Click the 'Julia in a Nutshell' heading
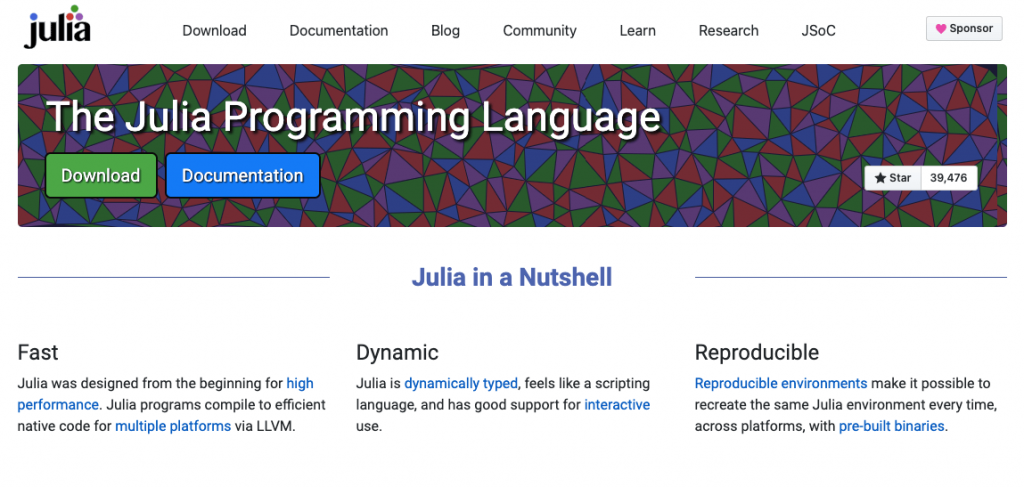The image size is (1024, 487). (512, 277)
